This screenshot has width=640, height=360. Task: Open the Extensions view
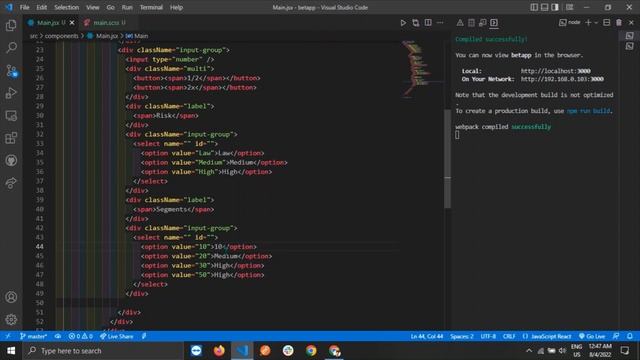pyautogui.click(x=11, y=138)
